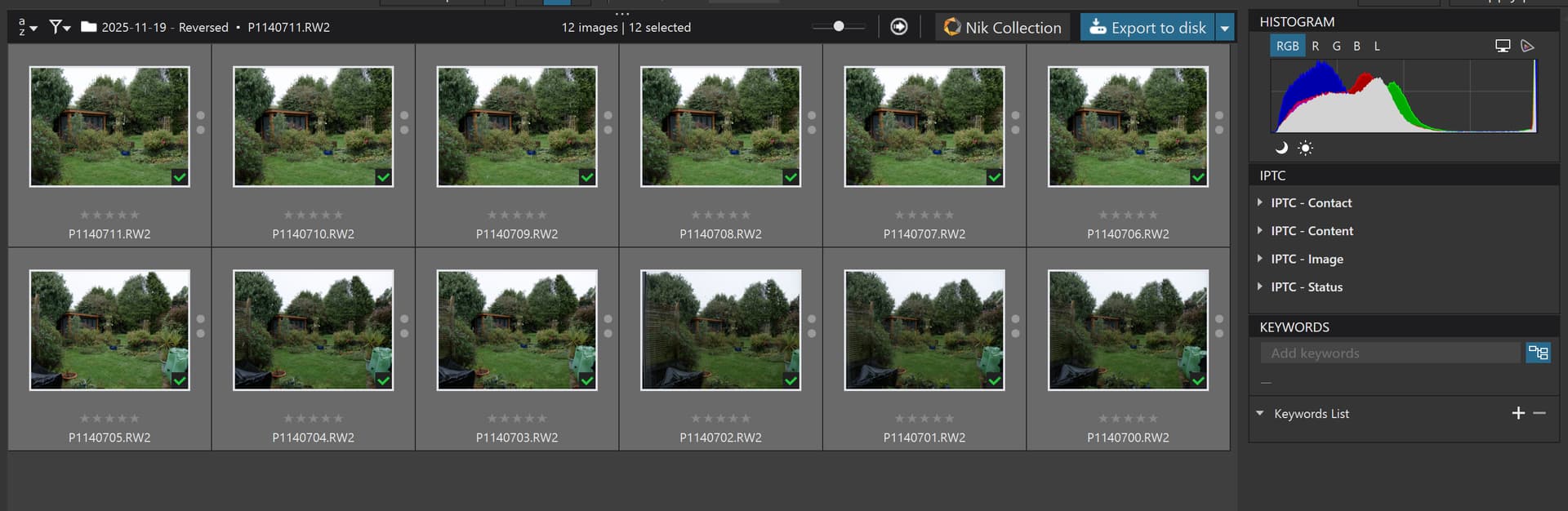Click Export to disk
The height and width of the screenshot is (511, 1568).
pos(1147,28)
